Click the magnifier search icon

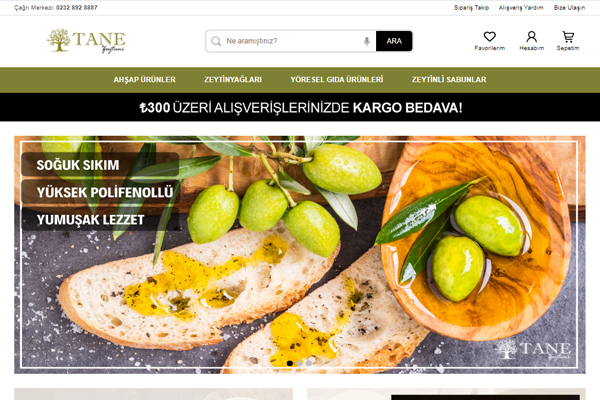pos(216,41)
